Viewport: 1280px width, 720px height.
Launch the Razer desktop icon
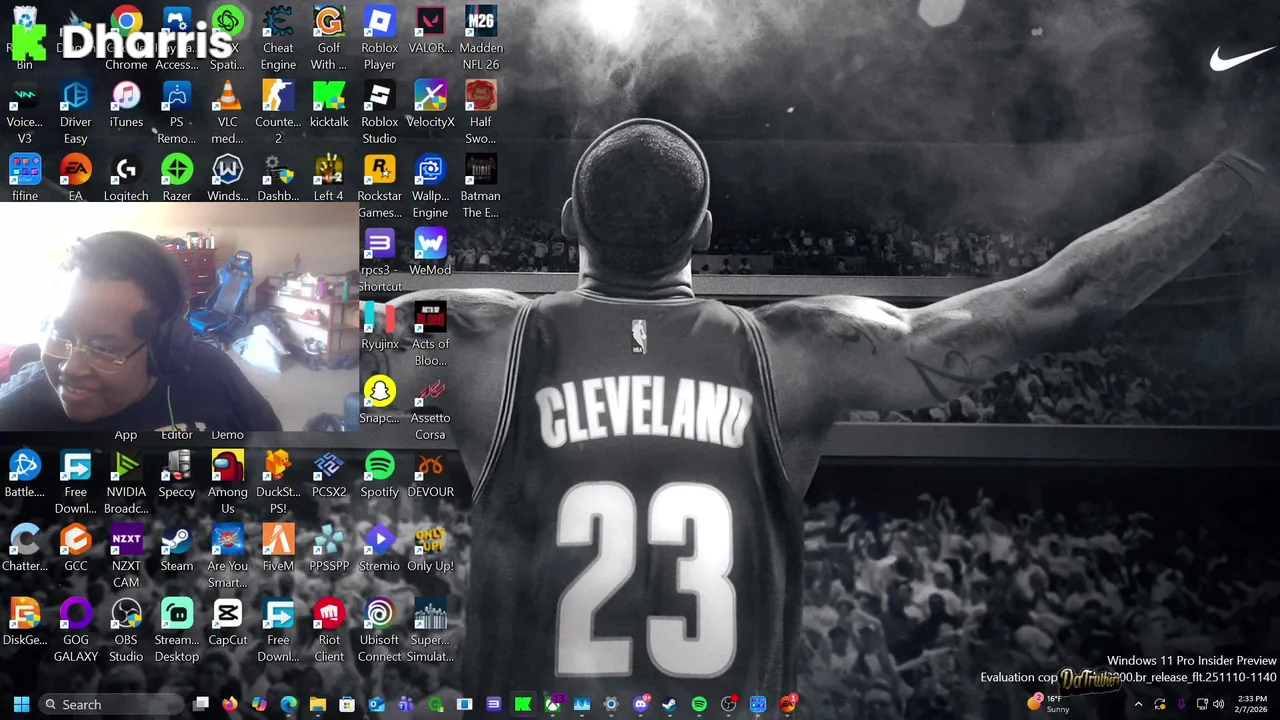pos(177,178)
